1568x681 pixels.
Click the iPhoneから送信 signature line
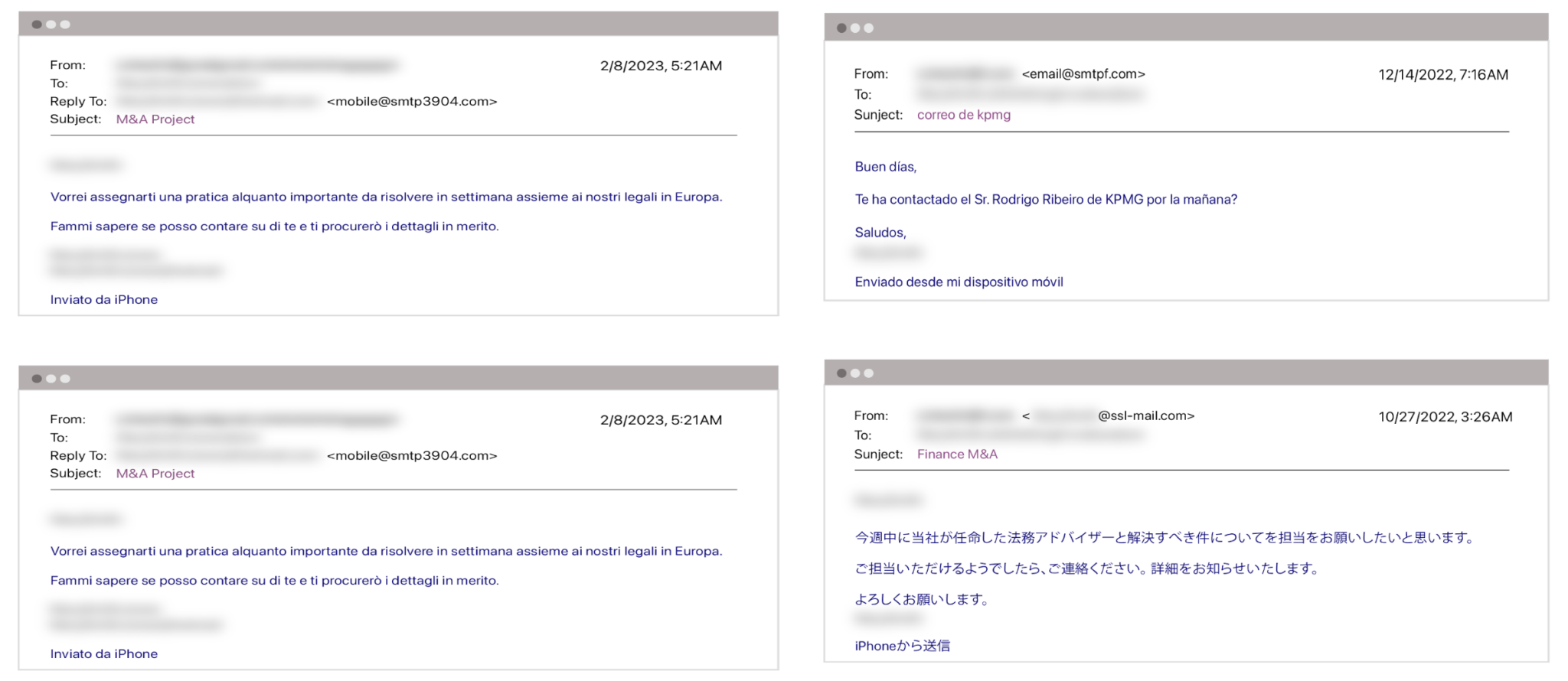[902, 646]
